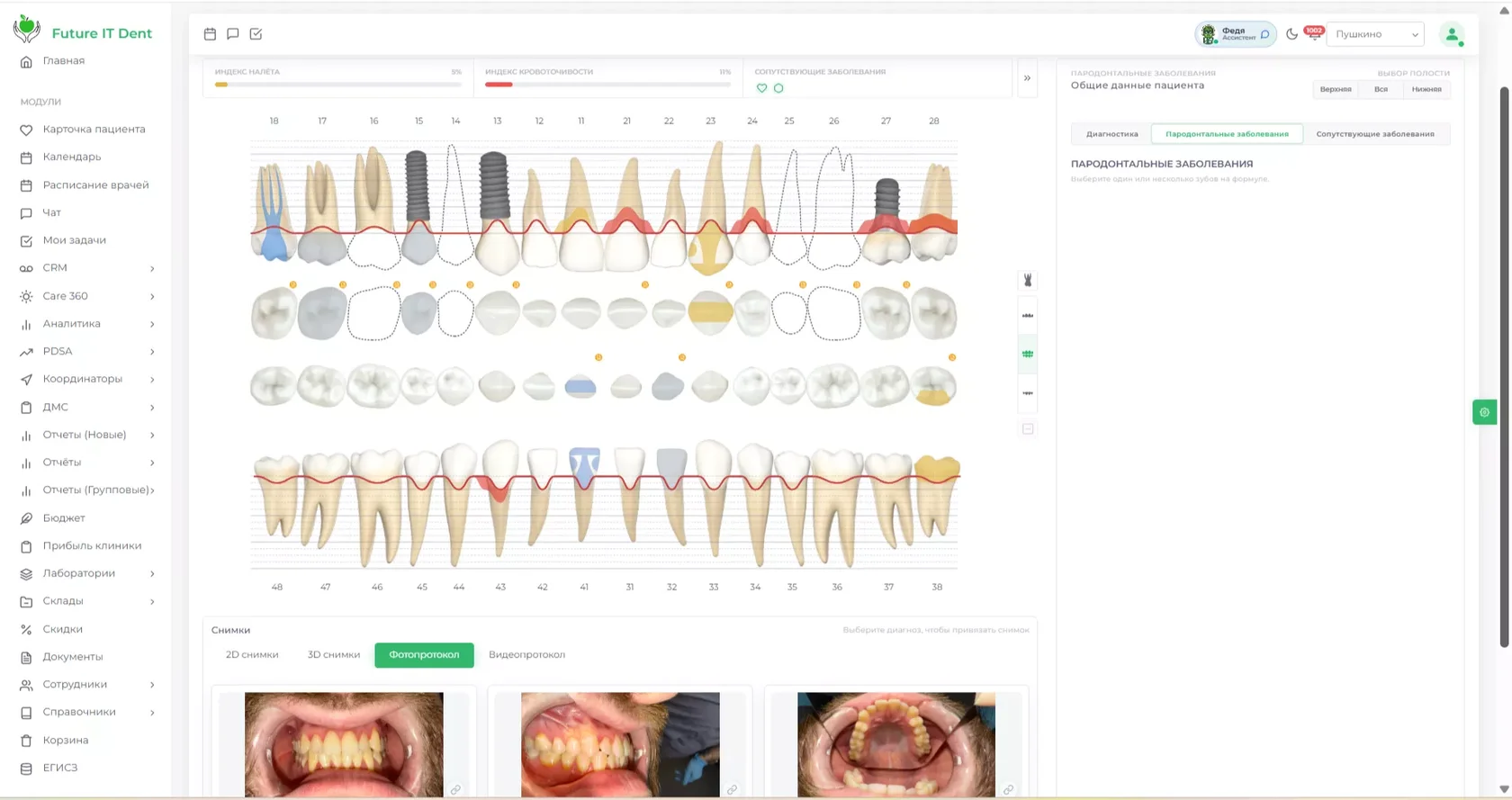Select the Нижняя jaw option
The height and width of the screenshot is (800, 1512).
click(x=1426, y=89)
